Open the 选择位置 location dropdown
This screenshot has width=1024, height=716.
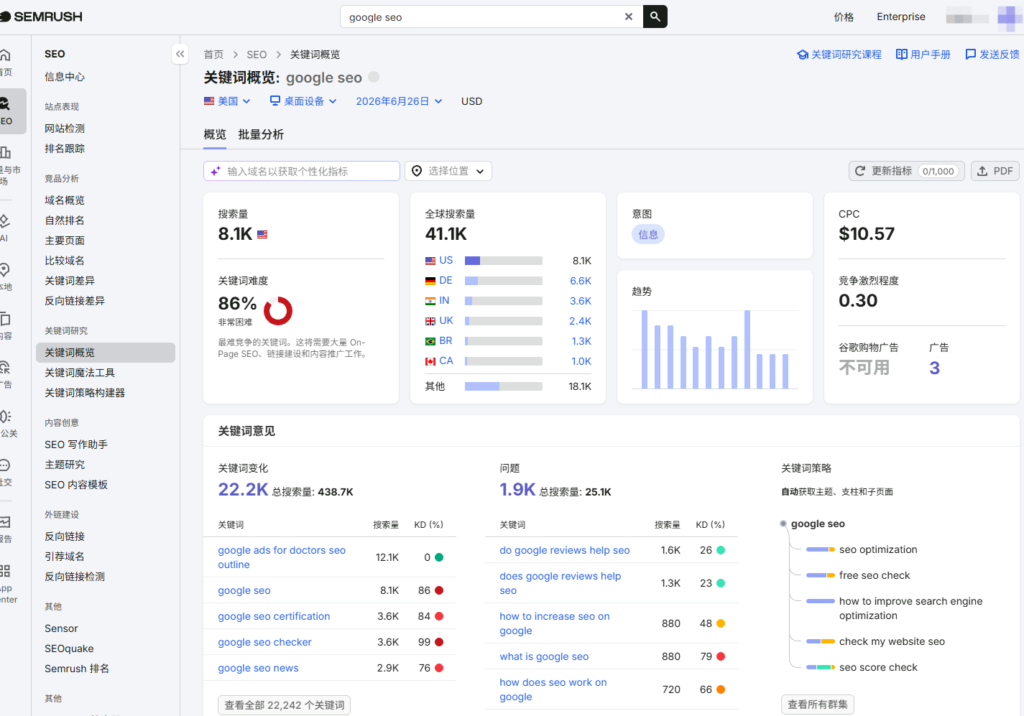(x=448, y=171)
